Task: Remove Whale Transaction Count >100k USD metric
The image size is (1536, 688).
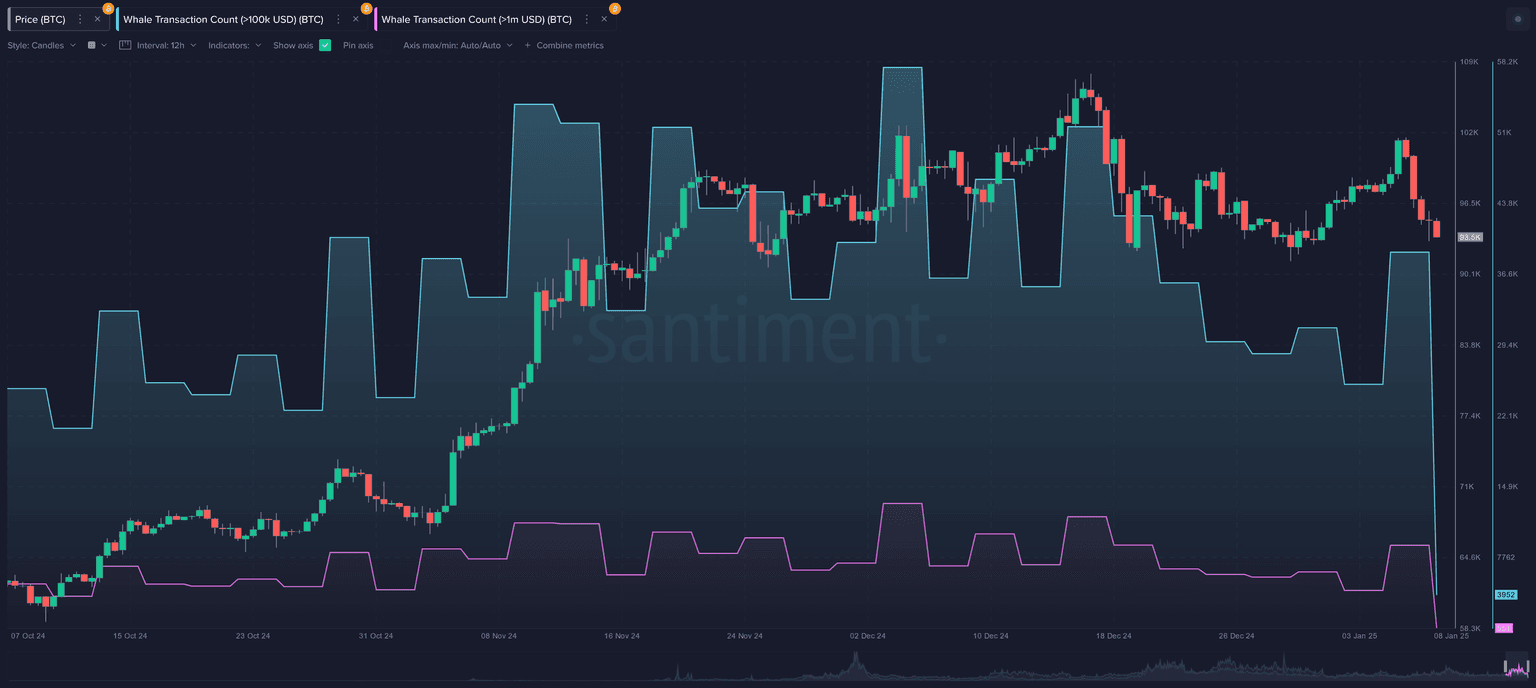Action: [x=355, y=19]
